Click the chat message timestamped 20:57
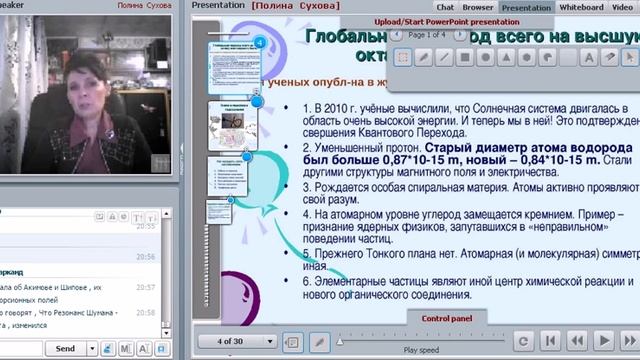The height and width of the screenshot is (360, 640). point(78,293)
